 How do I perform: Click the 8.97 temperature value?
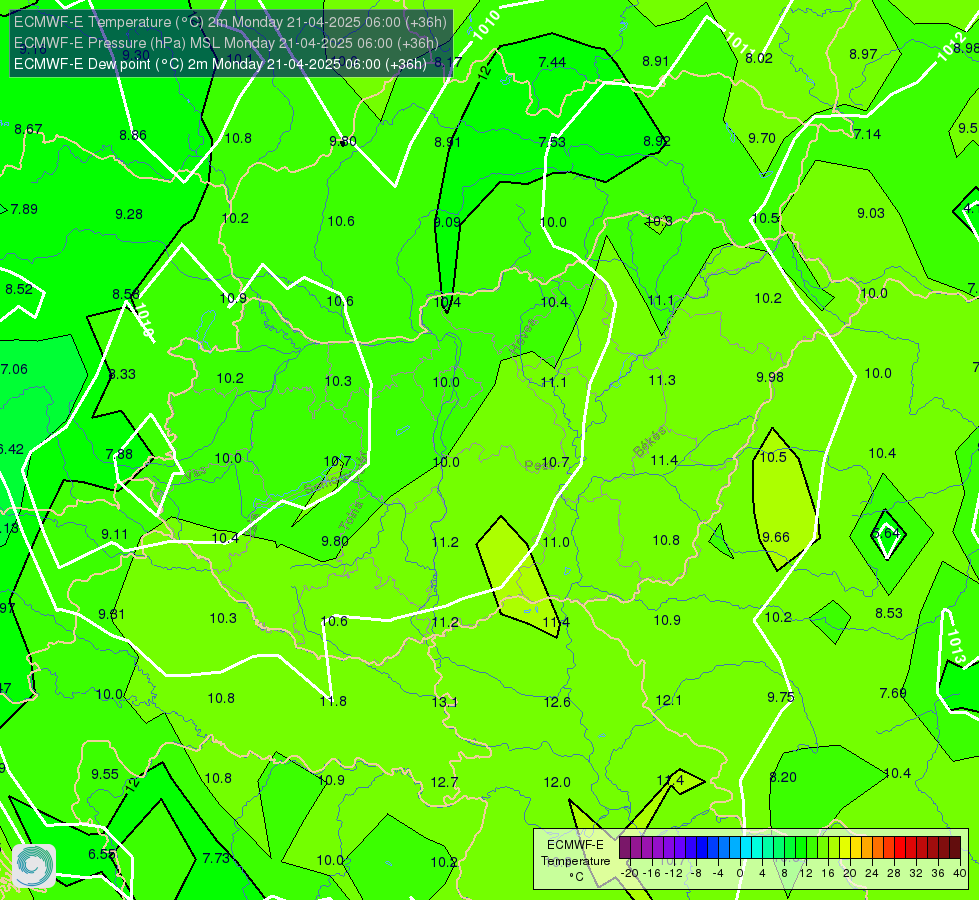863,54
